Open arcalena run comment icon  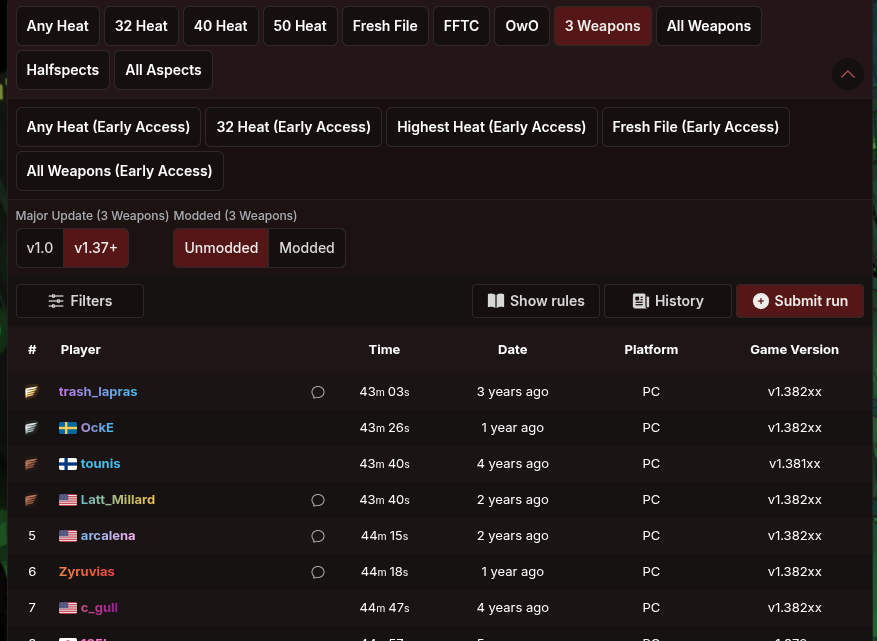(x=318, y=536)
